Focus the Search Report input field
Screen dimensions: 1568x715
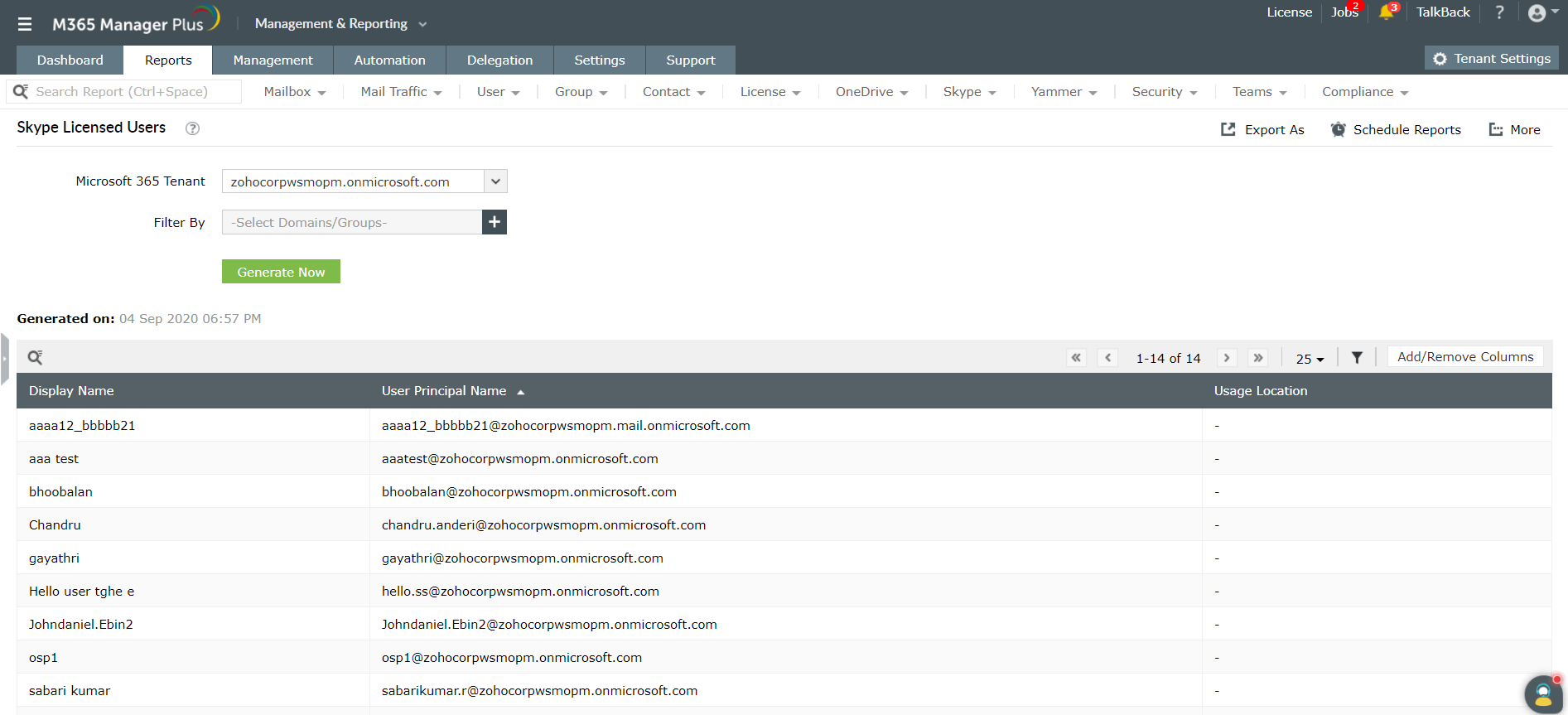[133, 92]
